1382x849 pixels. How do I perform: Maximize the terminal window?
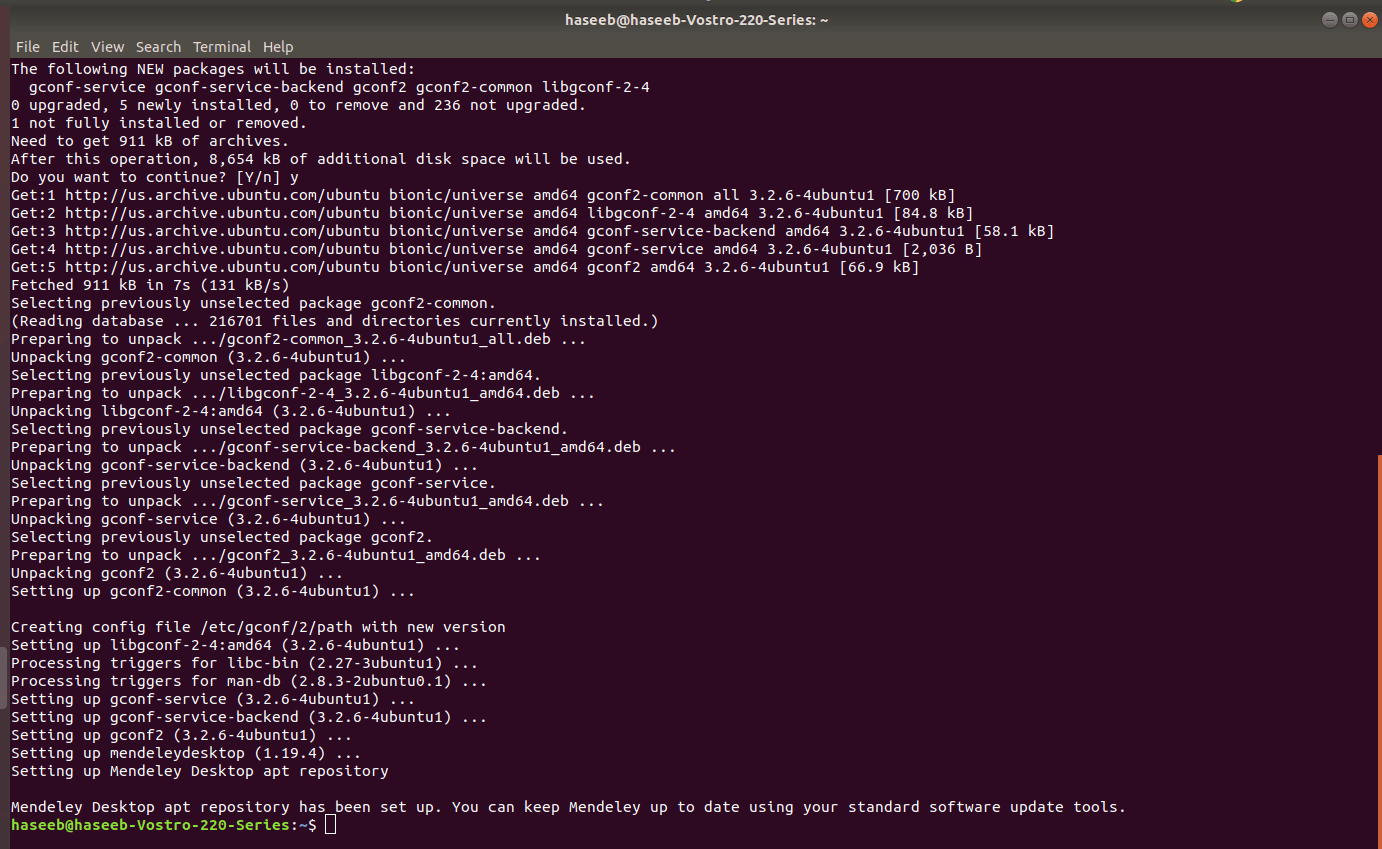pos(1348,19)
